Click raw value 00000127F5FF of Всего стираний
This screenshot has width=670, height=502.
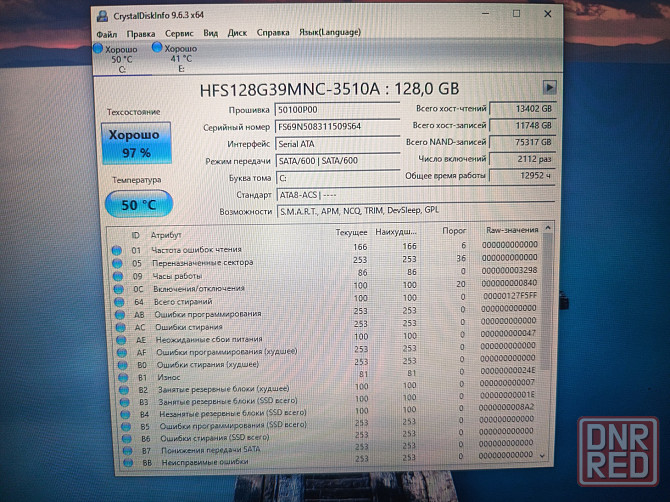pos(510,296)
